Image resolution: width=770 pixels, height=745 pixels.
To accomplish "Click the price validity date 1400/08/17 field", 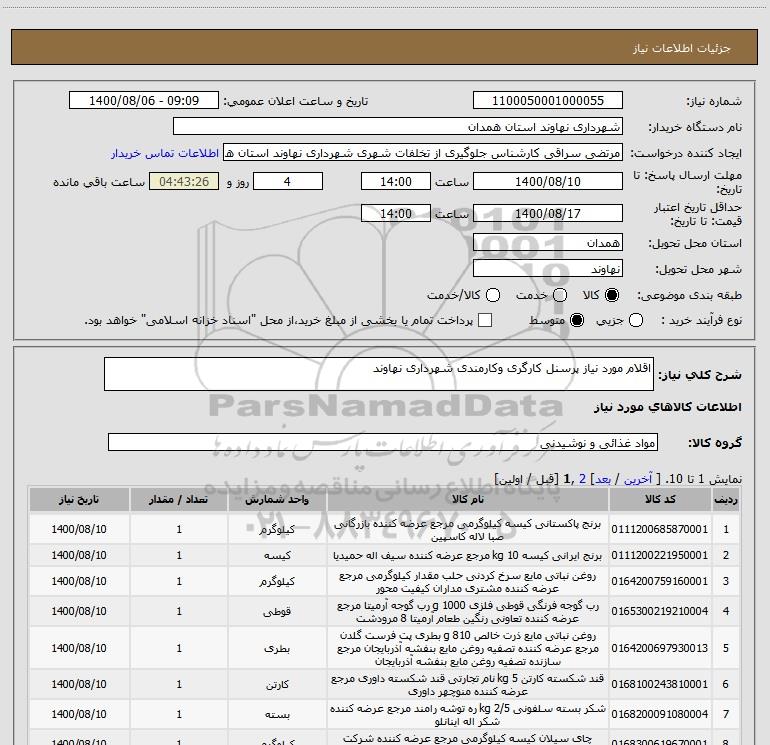I will (548, 213).
